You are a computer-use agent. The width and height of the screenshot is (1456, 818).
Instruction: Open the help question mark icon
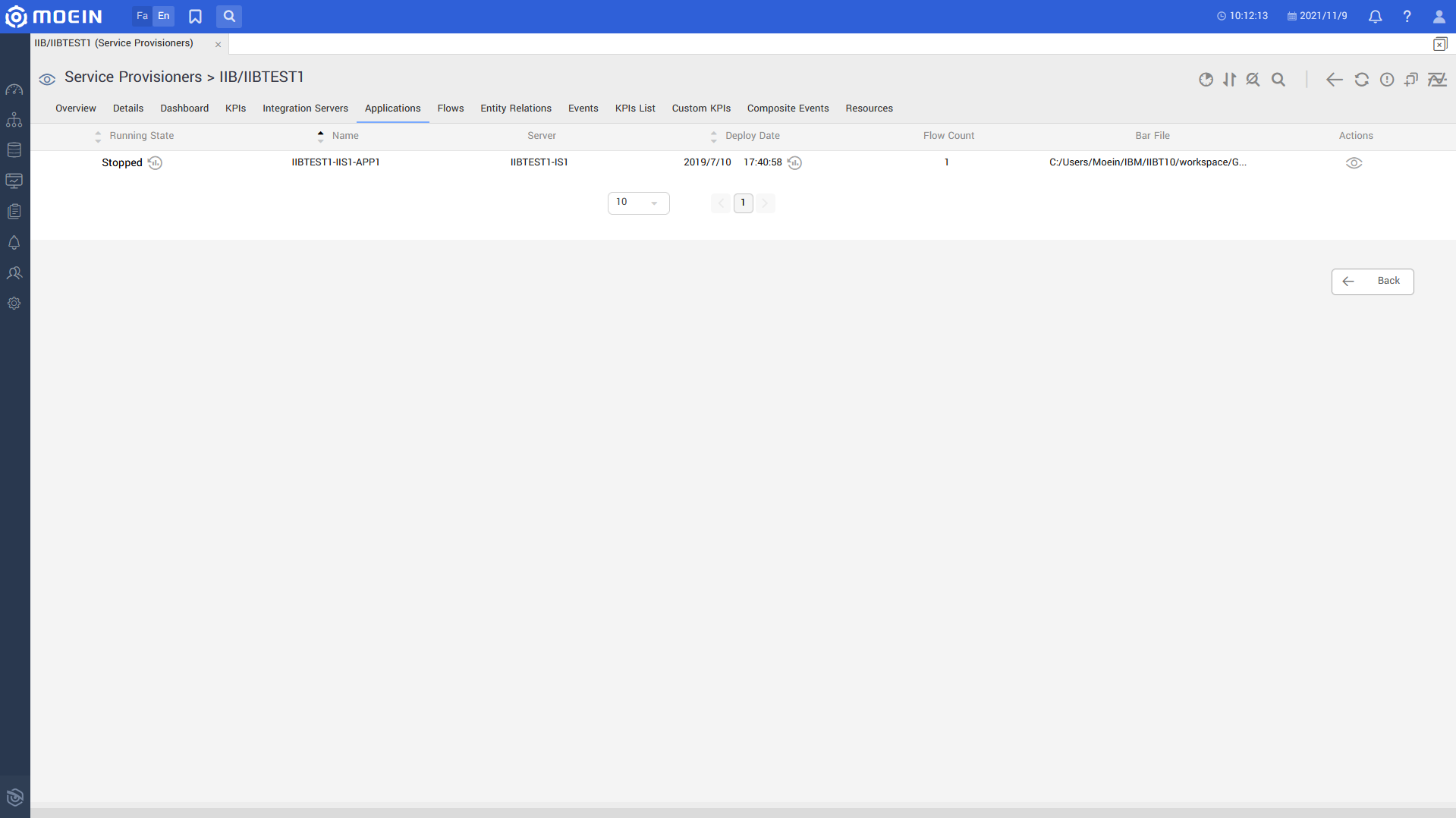point(1407,16)
